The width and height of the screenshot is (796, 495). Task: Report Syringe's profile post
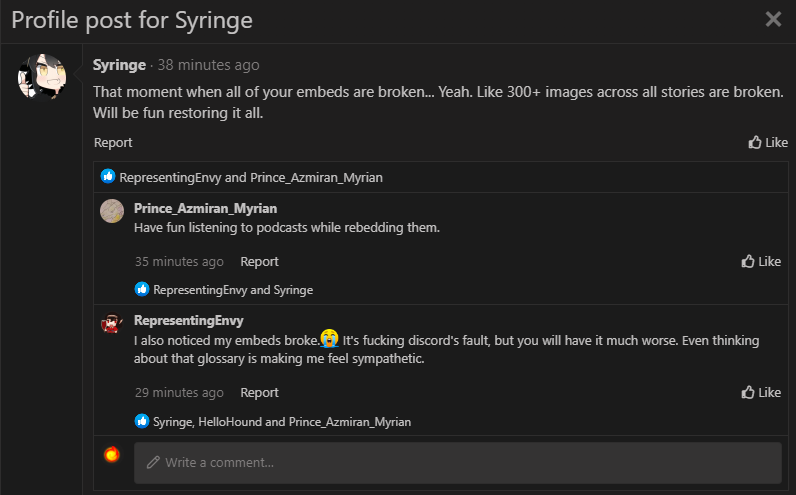(113, 142)
